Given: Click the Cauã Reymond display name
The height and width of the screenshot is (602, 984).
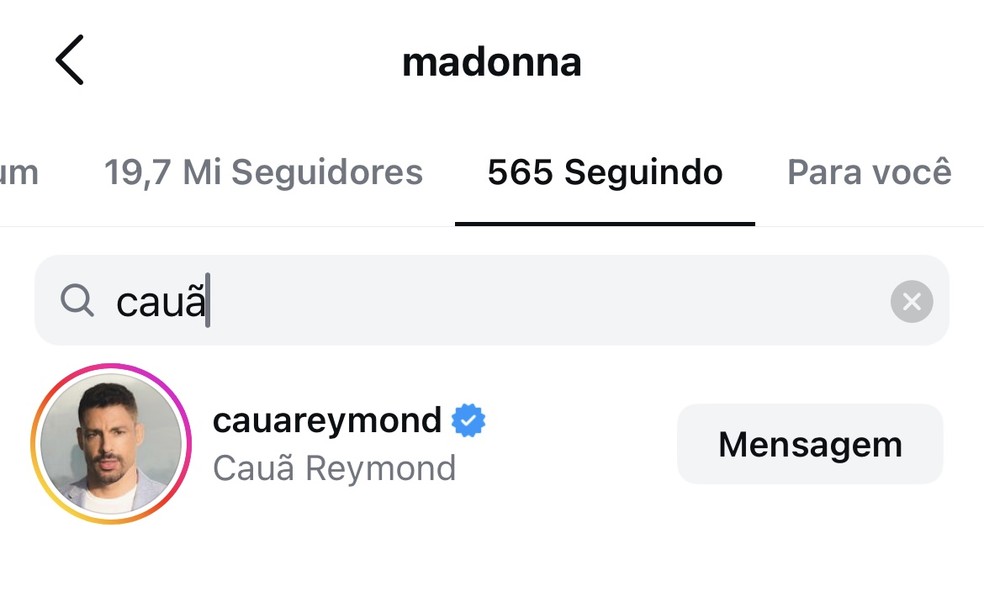Looking at the screenshot, I should 334,468.
